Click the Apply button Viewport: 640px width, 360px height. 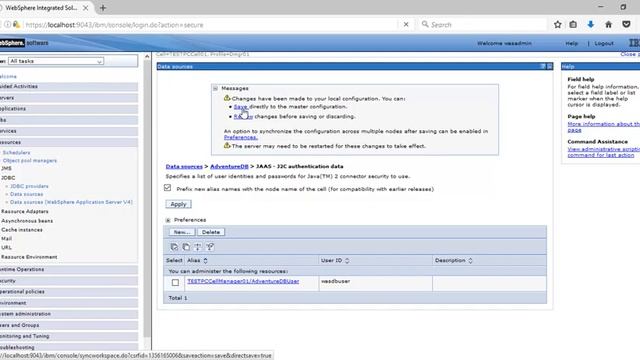(x=178, y=204)
